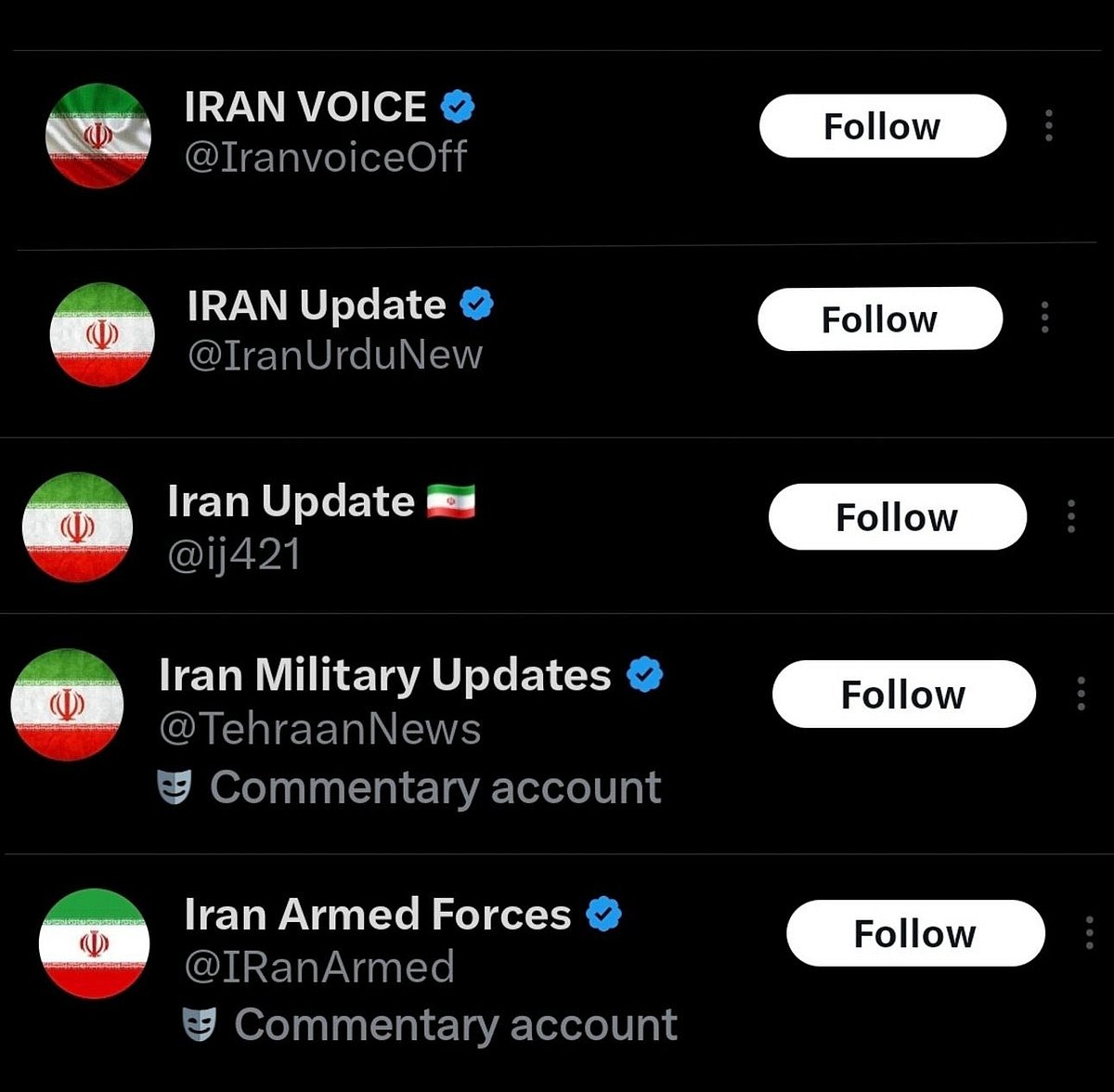The image size is (1114, 1092).
Task: Click the blue checkmark beside IRAN Update
Action: 477,305
